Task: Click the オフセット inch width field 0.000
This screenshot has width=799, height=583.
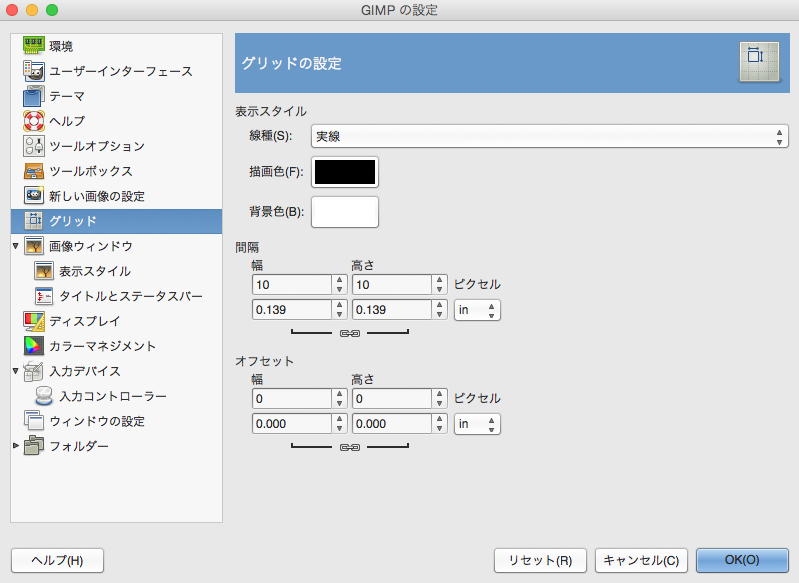Action: [x=292, y=424]
